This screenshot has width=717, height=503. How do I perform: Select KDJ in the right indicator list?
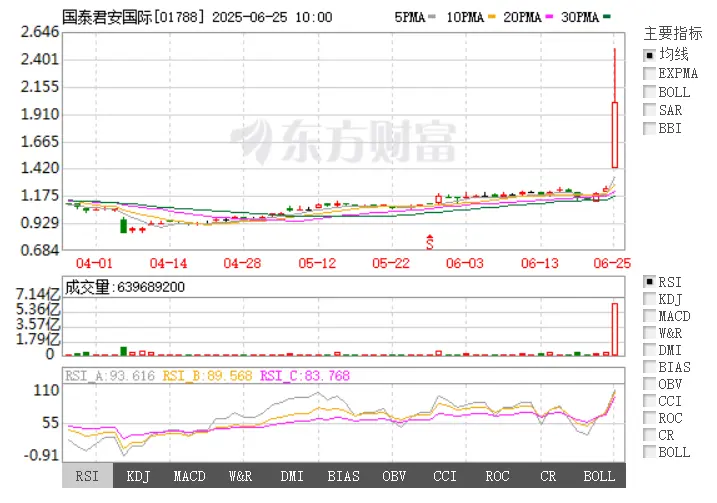[x=649, y=298]
